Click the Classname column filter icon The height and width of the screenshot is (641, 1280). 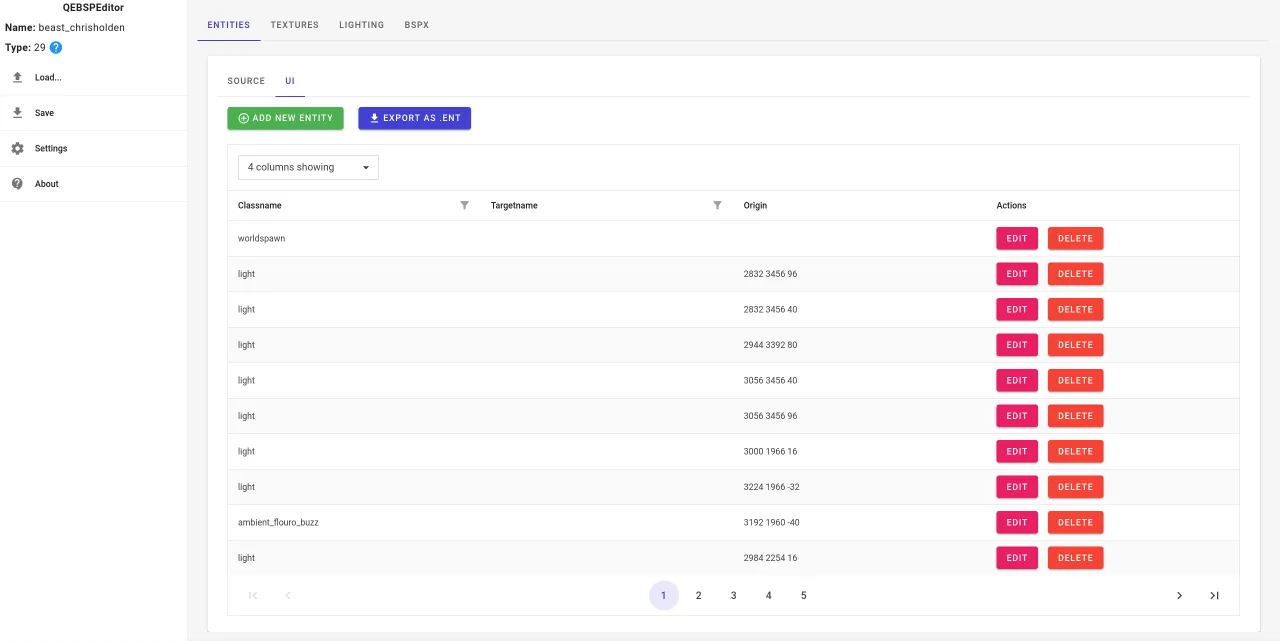pos(464,205)
